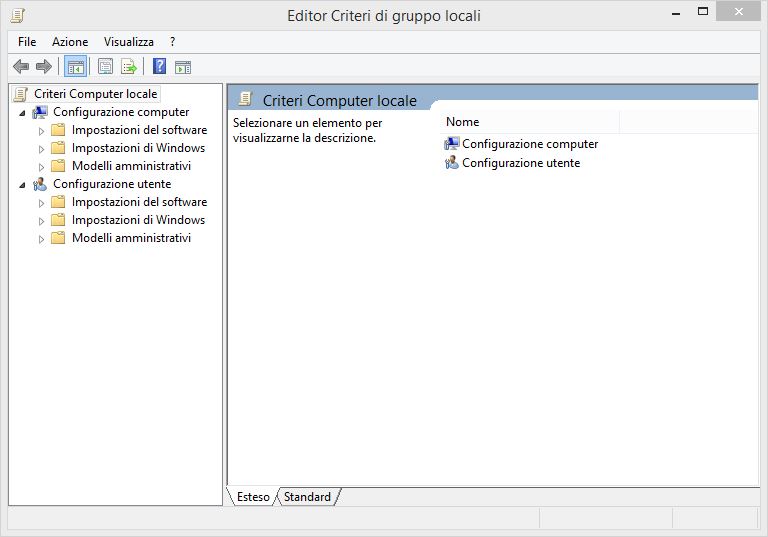This screenshot has width=768, height=537.
Task: Toggle the Show/Hide Action Pane toolbar icon
Action: tap(183, 67)
